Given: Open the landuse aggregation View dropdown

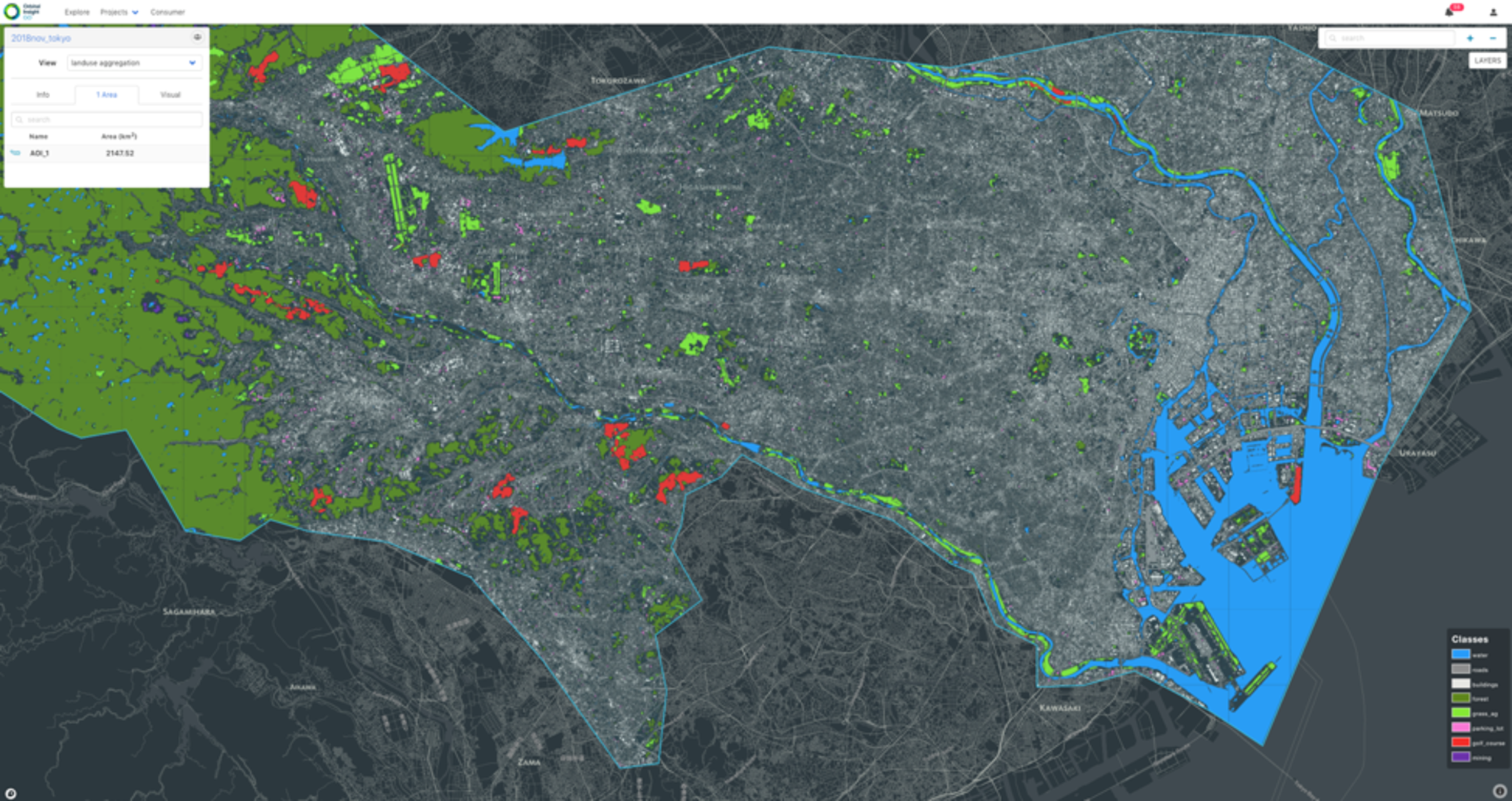Looking at the screenshot, I should (x=134, y=63).
